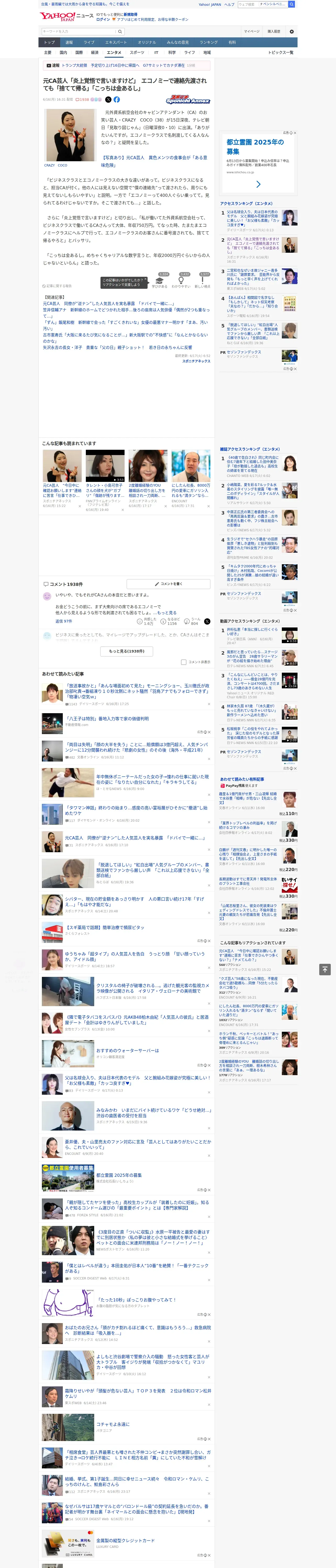Click the Yahoo! JAPAN news logo
Viewport: 336px width, 1568px height.
[x=66, y=16]
